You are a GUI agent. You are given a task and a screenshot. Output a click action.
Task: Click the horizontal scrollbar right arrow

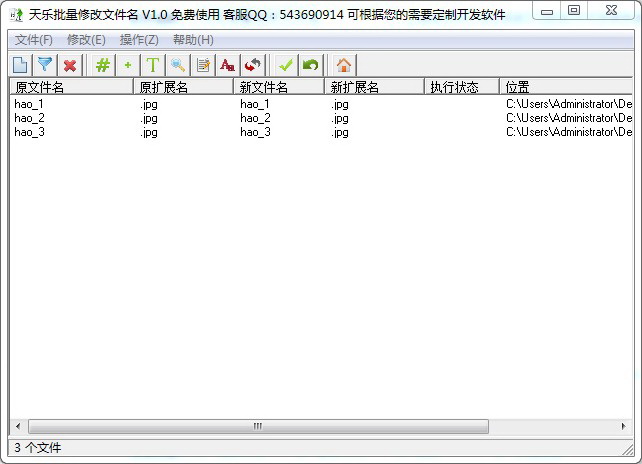pyautogui.click(x=626, y=426)
